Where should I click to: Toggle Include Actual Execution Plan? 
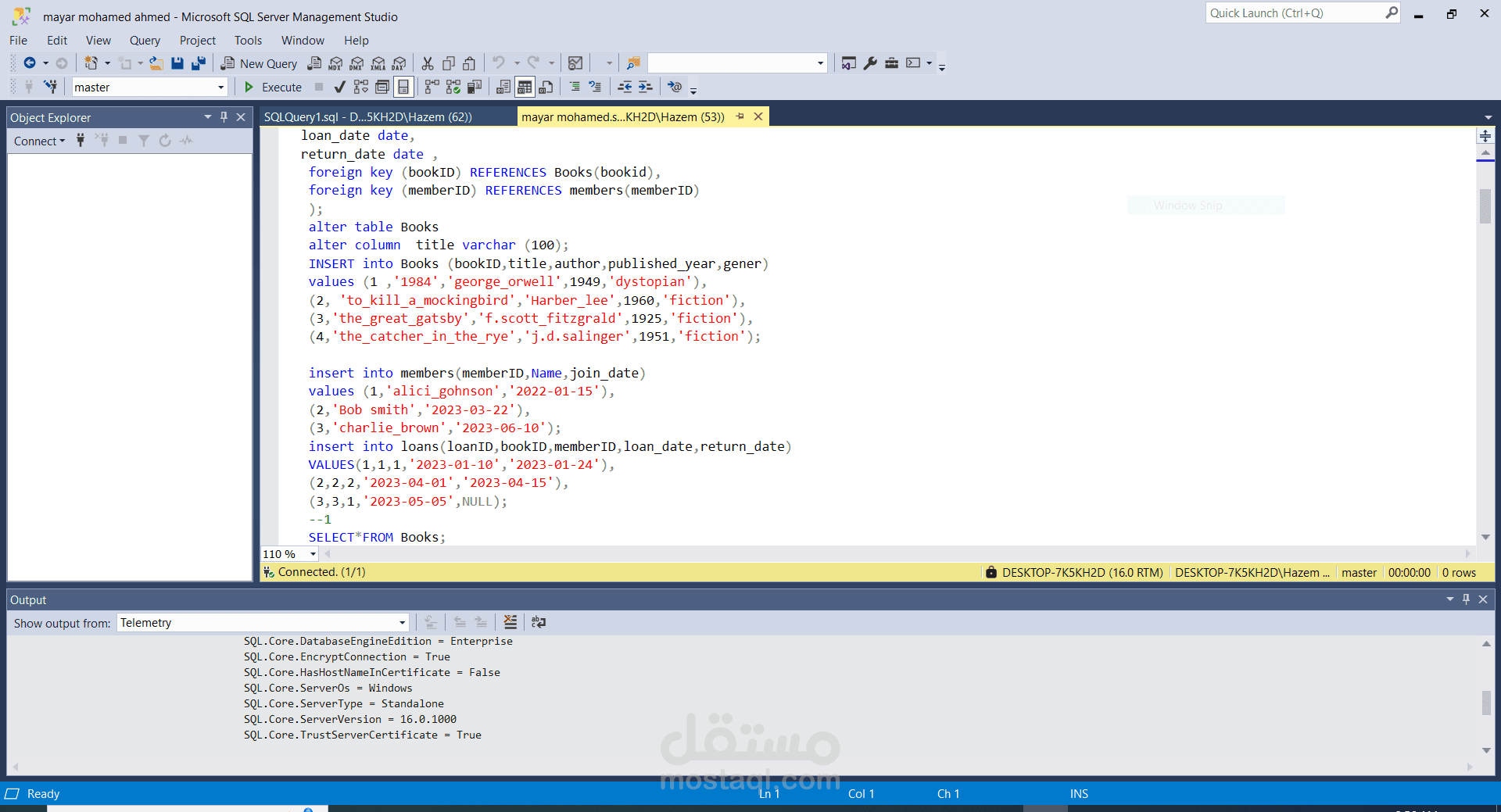coord(432,87)
